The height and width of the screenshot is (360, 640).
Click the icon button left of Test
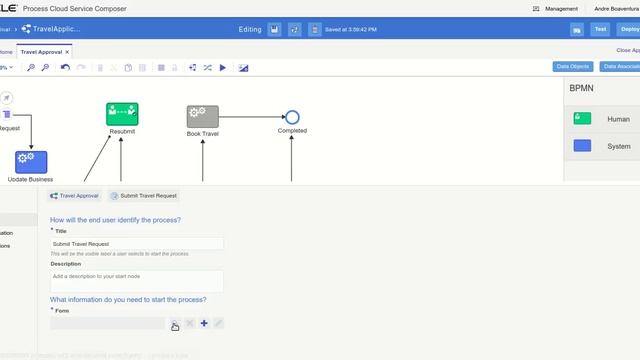[577, 30]
